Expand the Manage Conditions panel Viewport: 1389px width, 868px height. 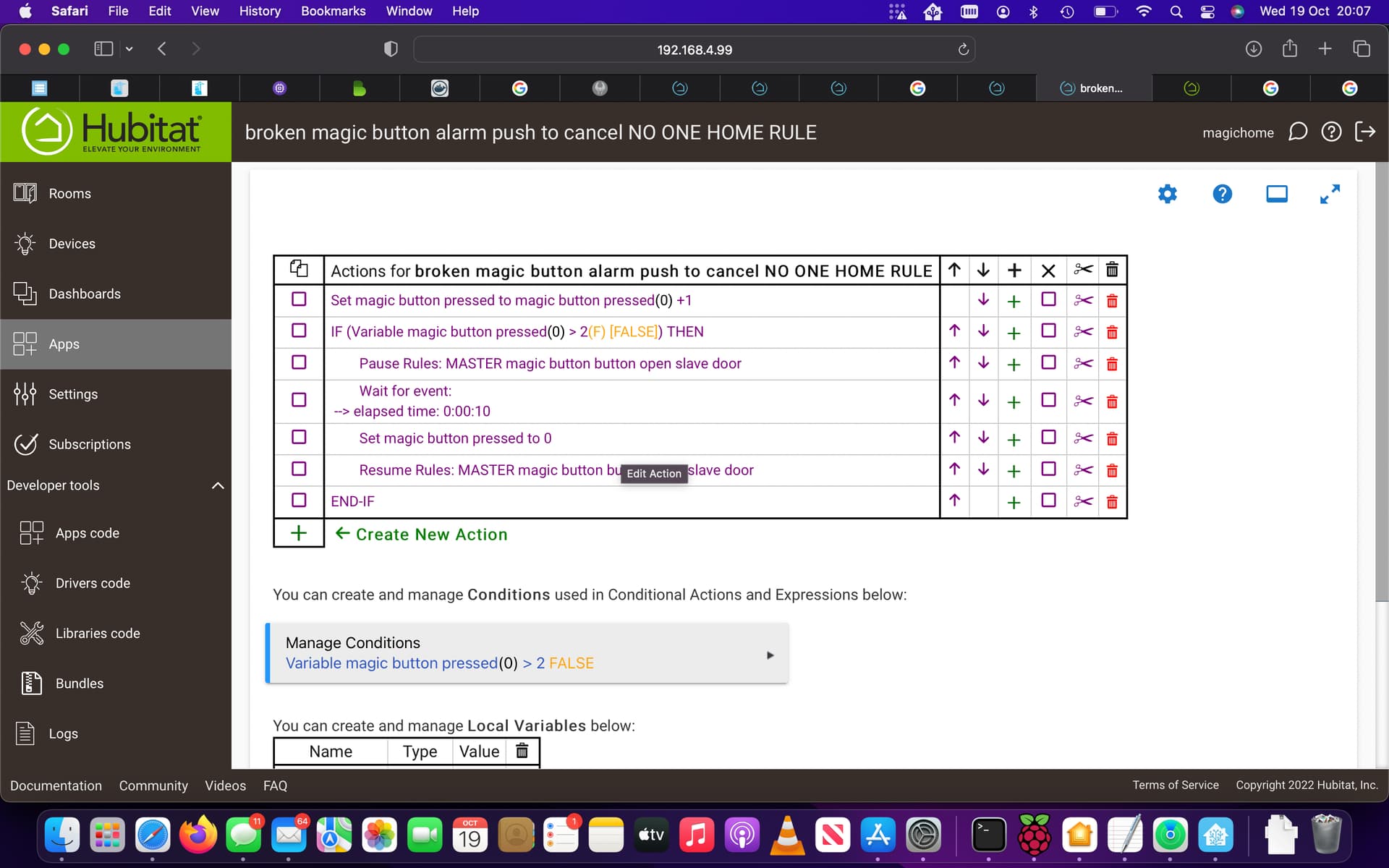[x=770, y=655]
